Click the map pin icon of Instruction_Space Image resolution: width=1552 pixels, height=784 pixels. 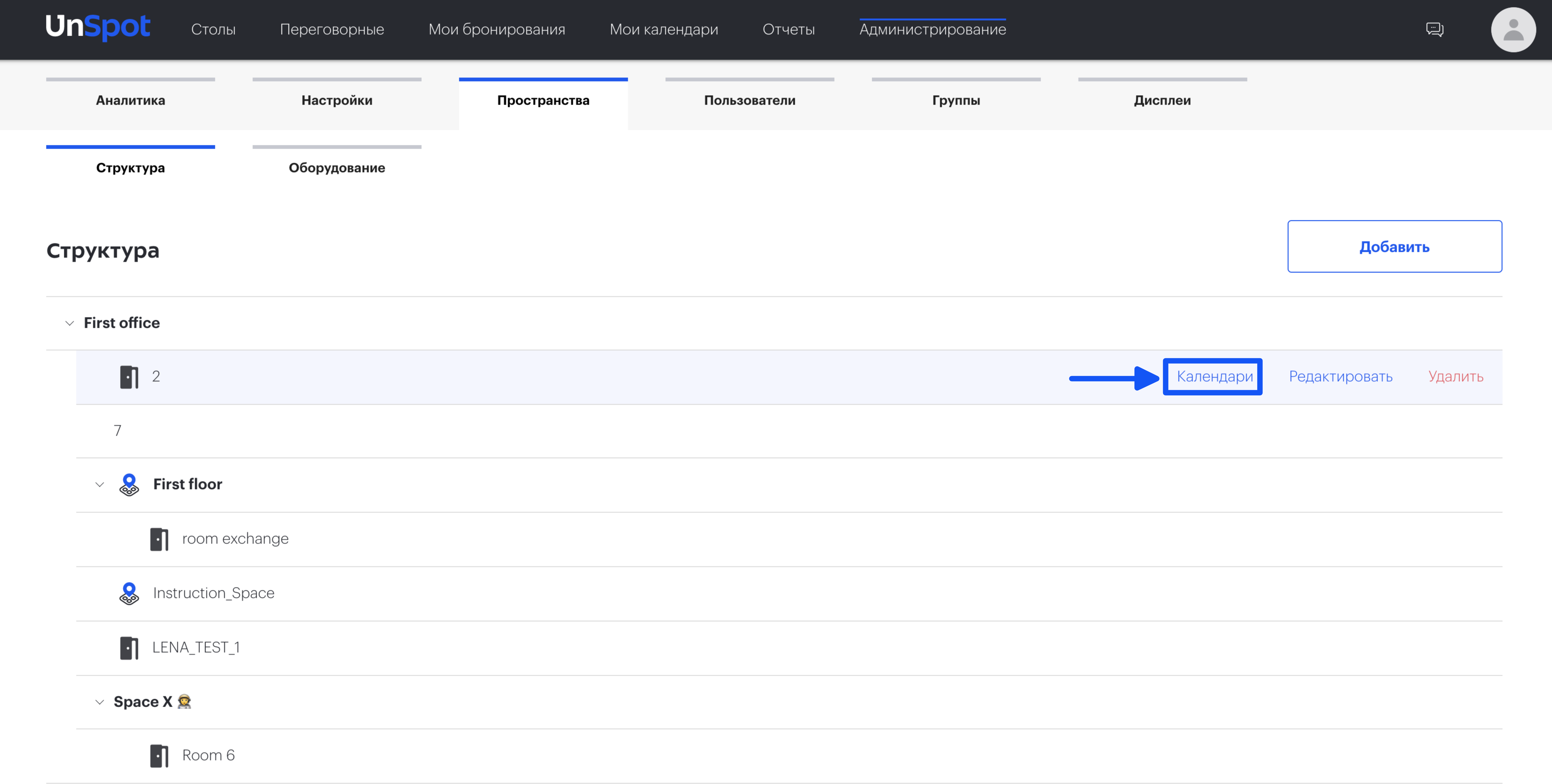coord(129,593)
